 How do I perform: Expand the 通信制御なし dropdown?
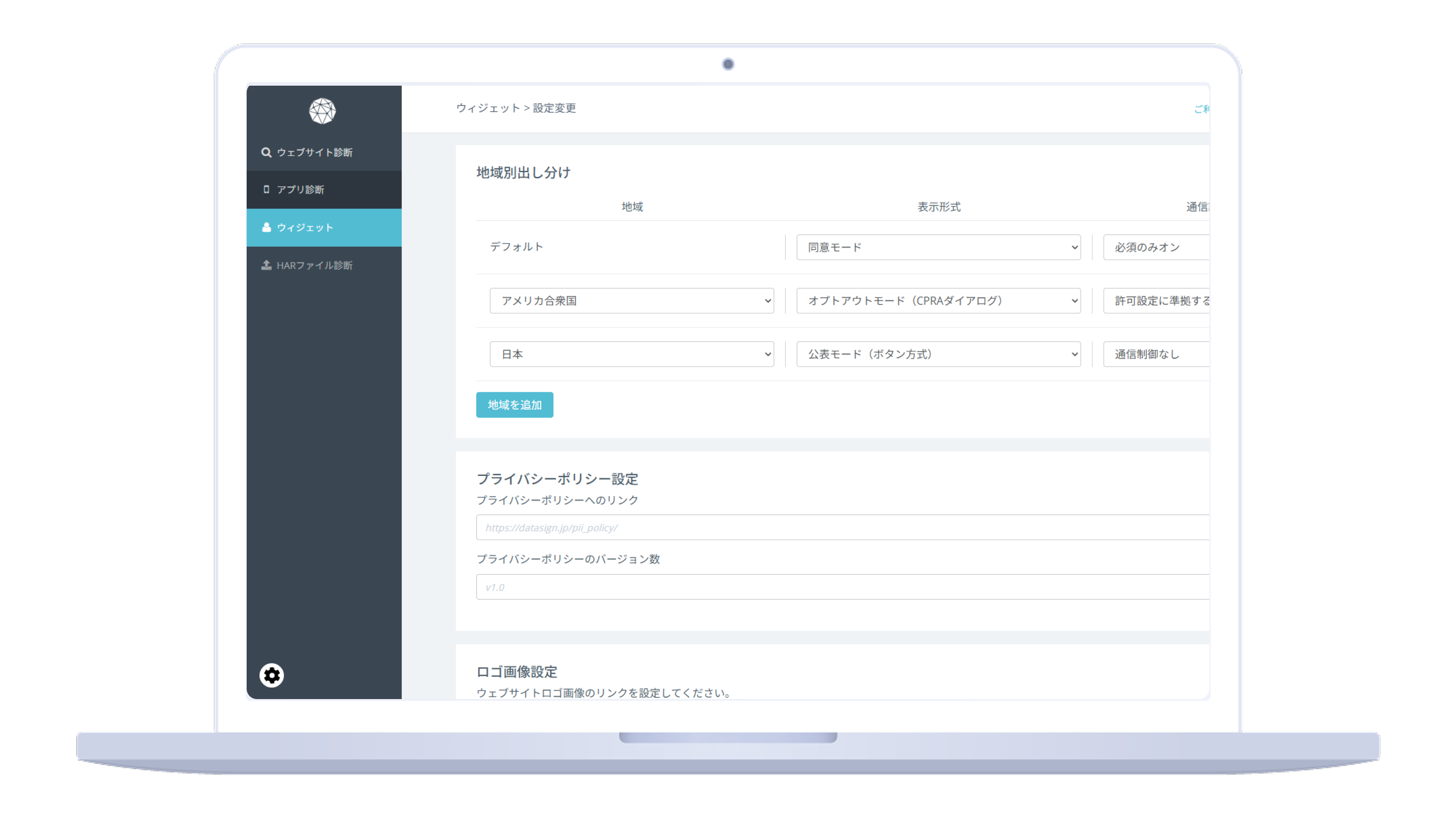pos(1156,354)
